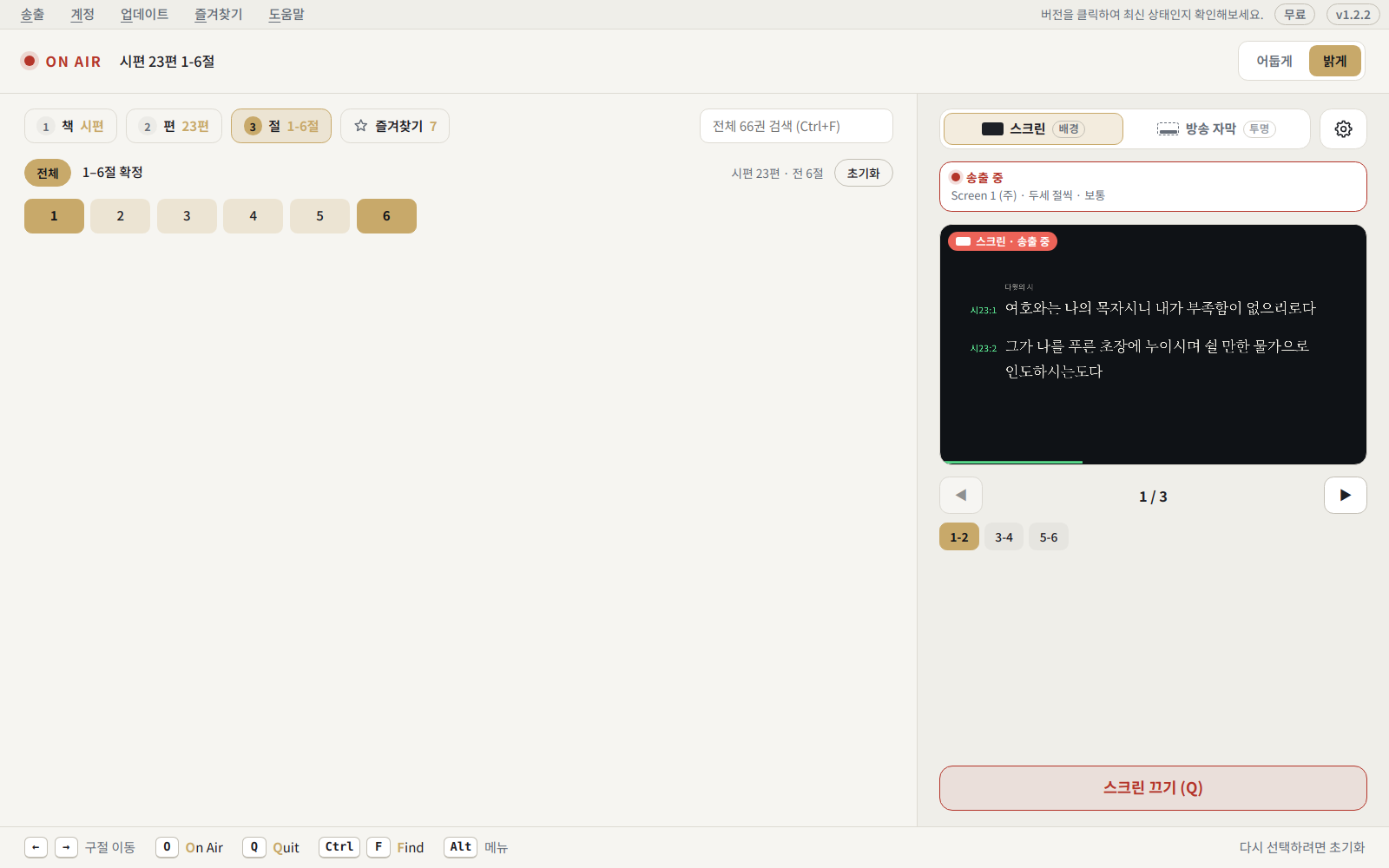This screenshot has width=1389, height=868.
Task: Click the 스크린 끄기 (Q) button
Action: point(1153,788)
